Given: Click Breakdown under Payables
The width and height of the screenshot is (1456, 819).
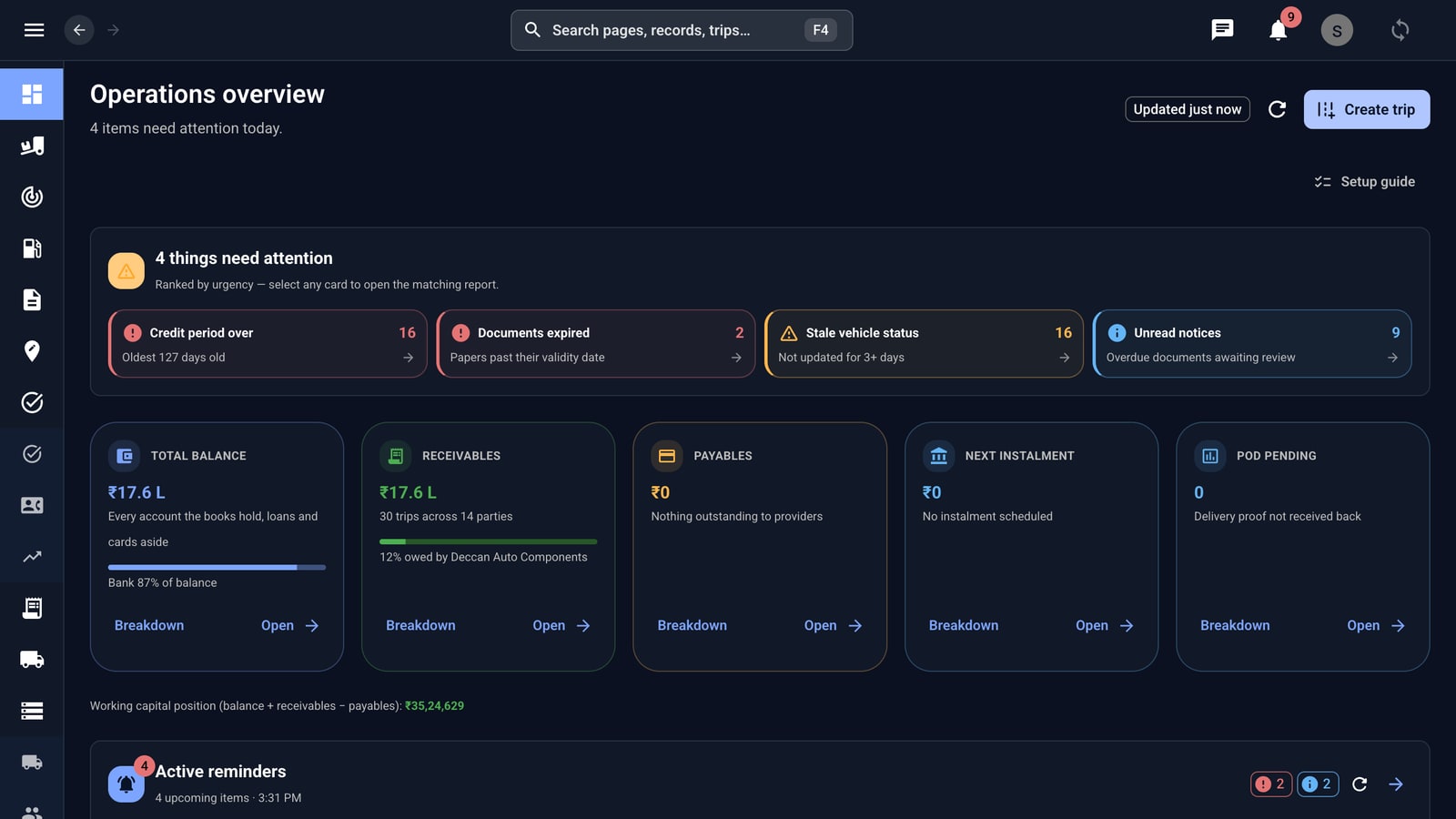Looking at the screenshot, I should click(693, 625).
